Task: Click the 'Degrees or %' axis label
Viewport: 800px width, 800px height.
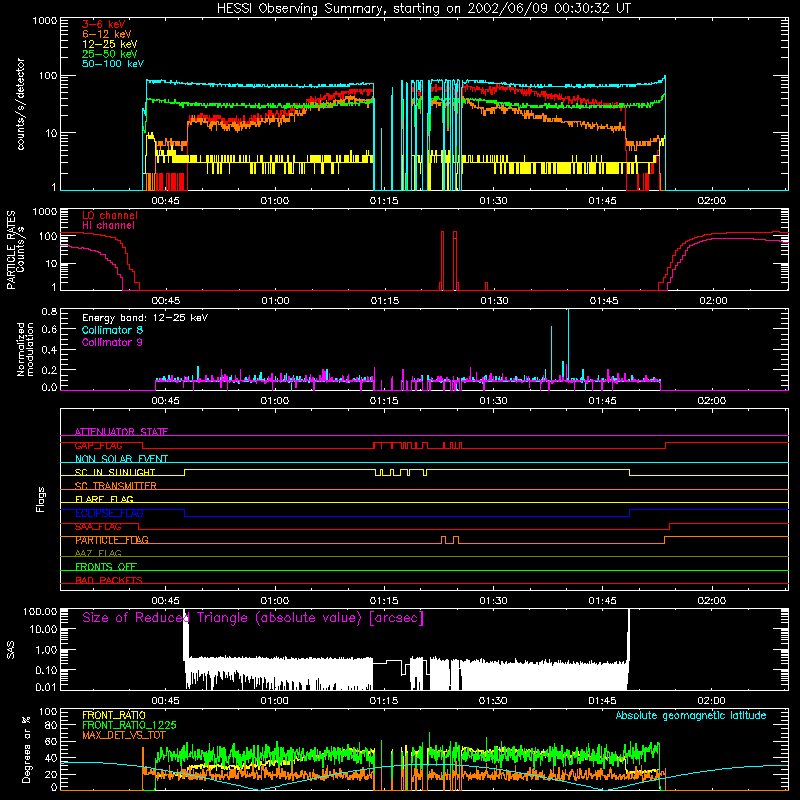Action: pos(26,749)
